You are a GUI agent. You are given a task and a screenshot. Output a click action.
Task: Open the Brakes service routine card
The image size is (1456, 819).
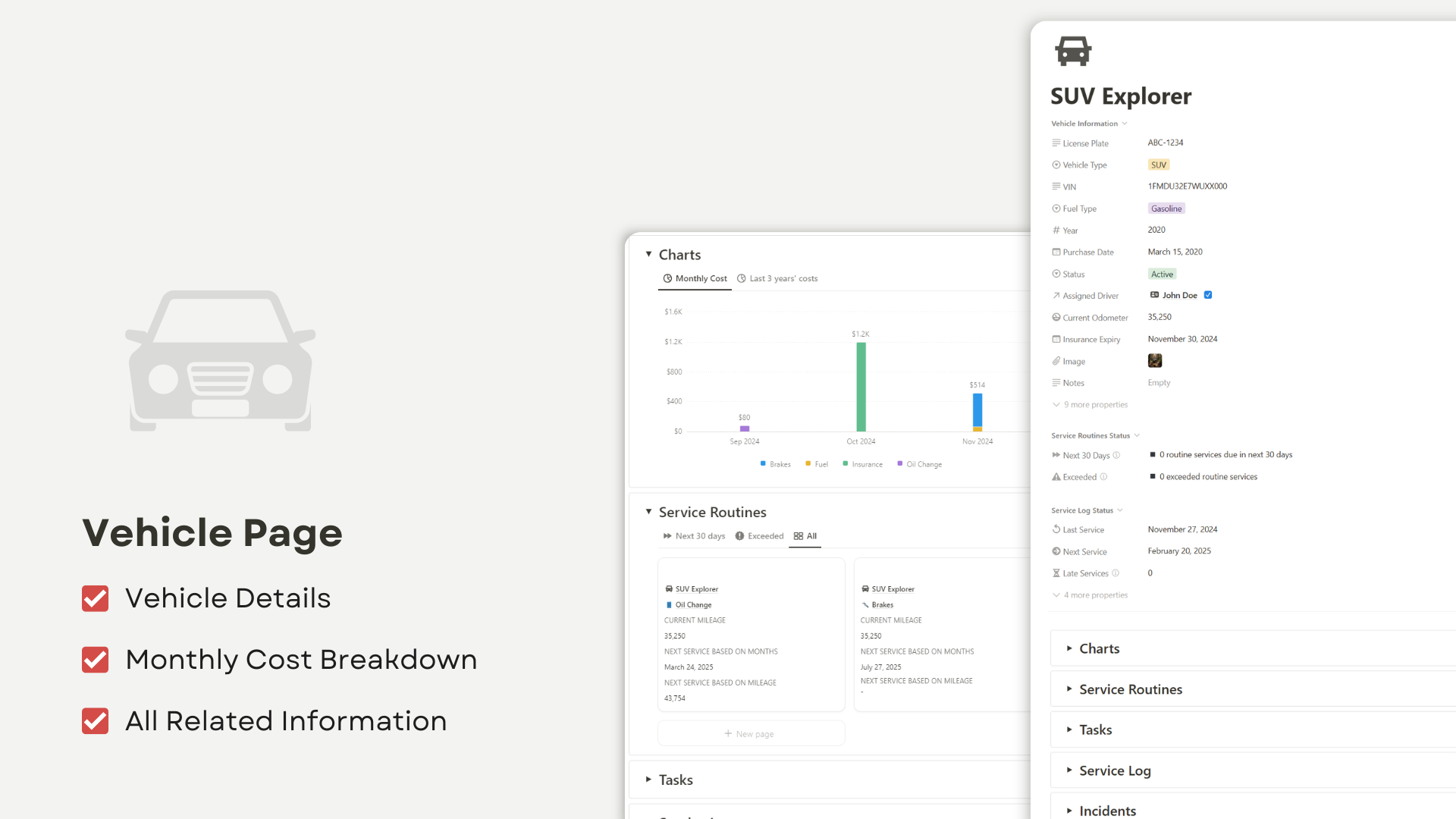[x=943, y=635]
